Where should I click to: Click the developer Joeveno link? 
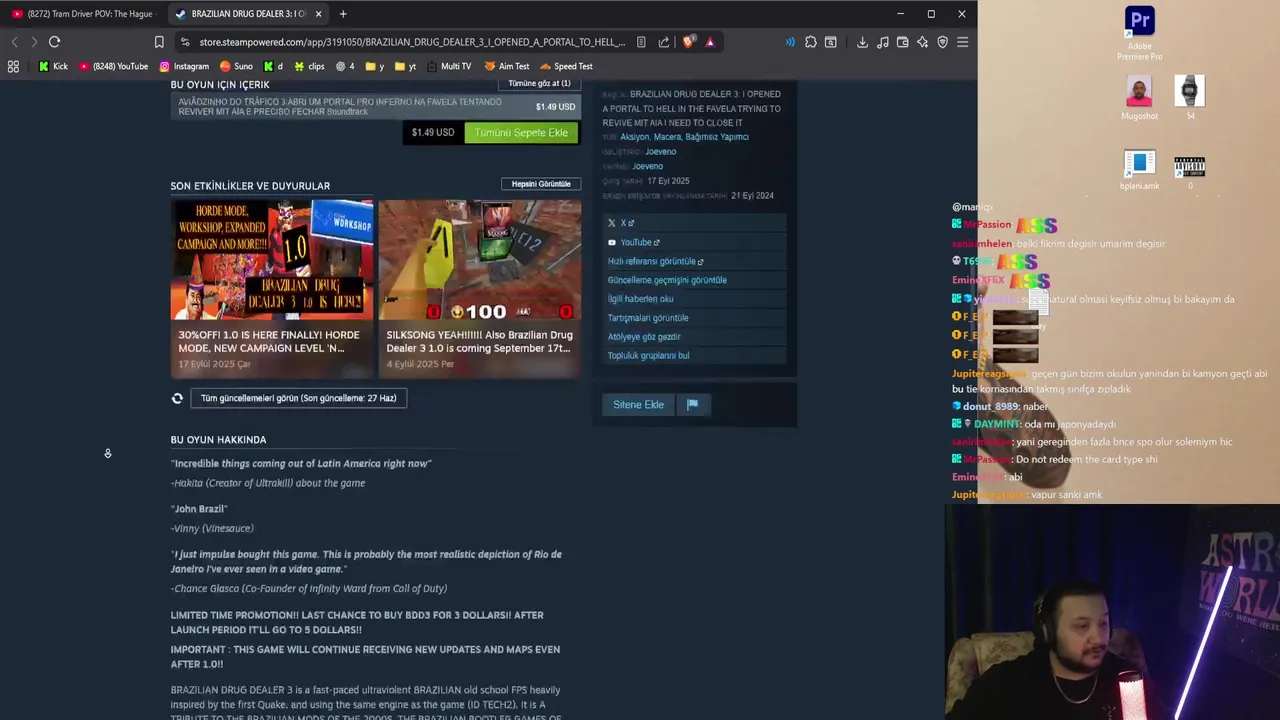click(x=660, y=152)
